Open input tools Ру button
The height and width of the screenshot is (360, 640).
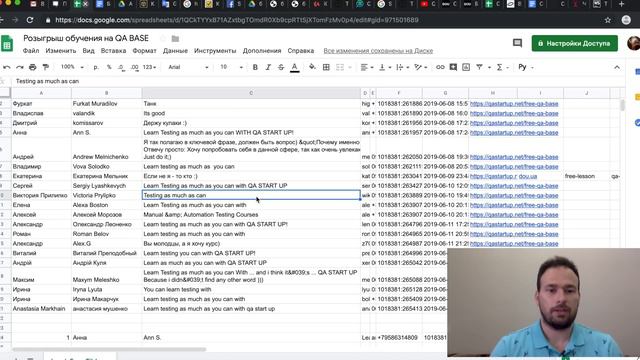pos(522,67)
